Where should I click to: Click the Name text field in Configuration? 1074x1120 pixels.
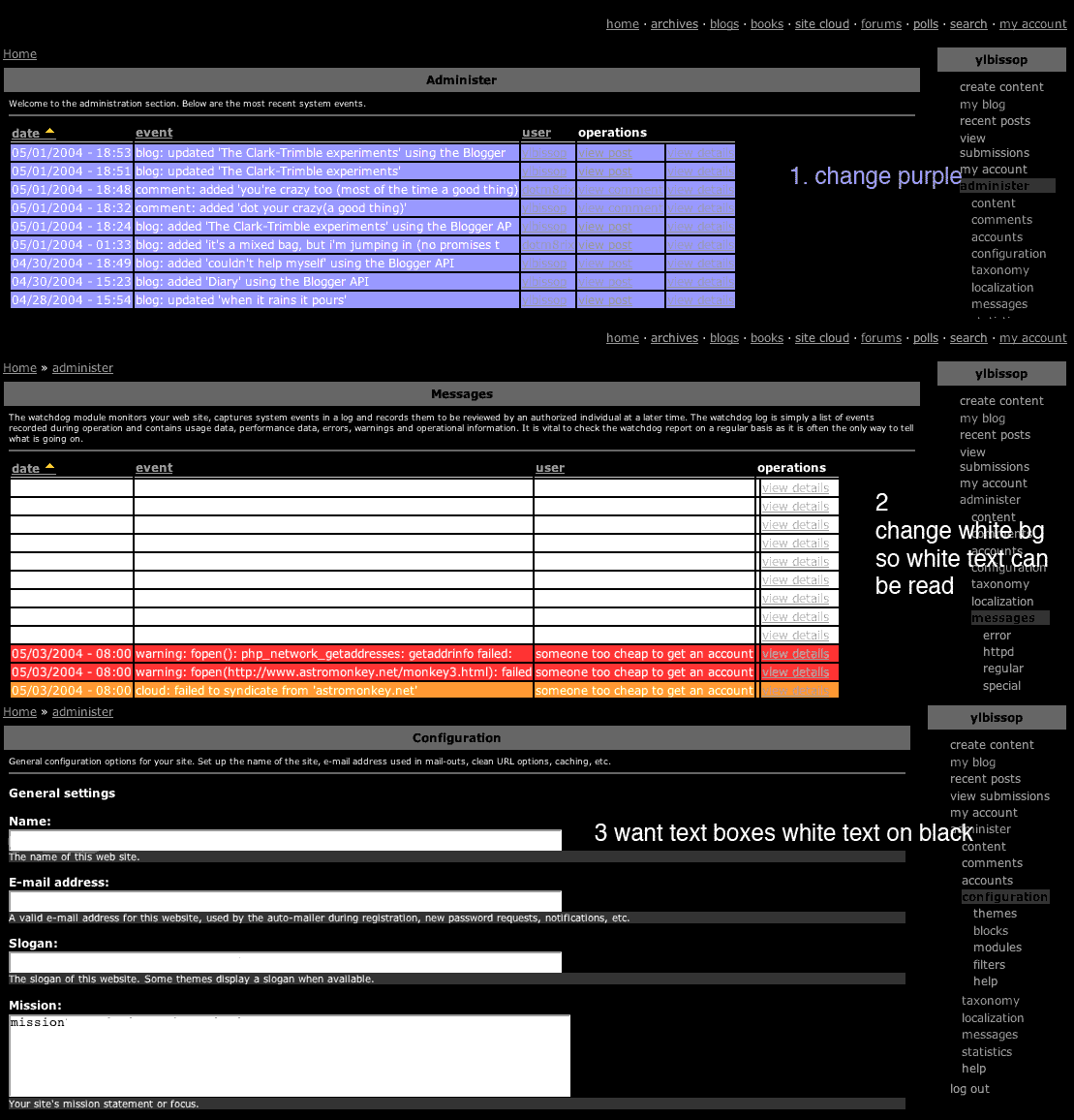click(285, 840)
